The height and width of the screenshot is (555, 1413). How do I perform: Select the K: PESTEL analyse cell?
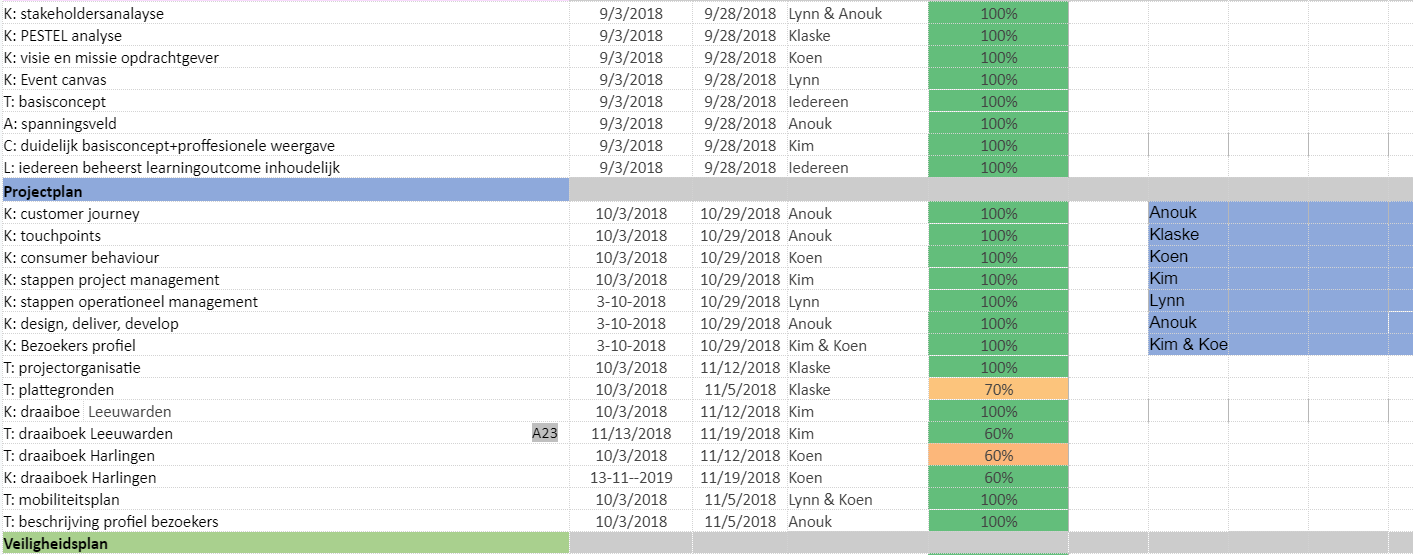point(285,36)
